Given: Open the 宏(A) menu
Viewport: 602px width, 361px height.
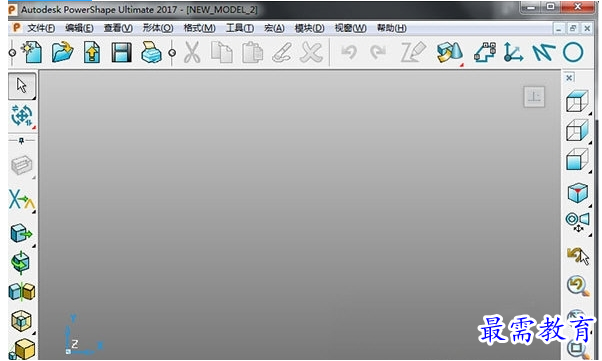Looking at the screenshot, I should click(274, 28).
